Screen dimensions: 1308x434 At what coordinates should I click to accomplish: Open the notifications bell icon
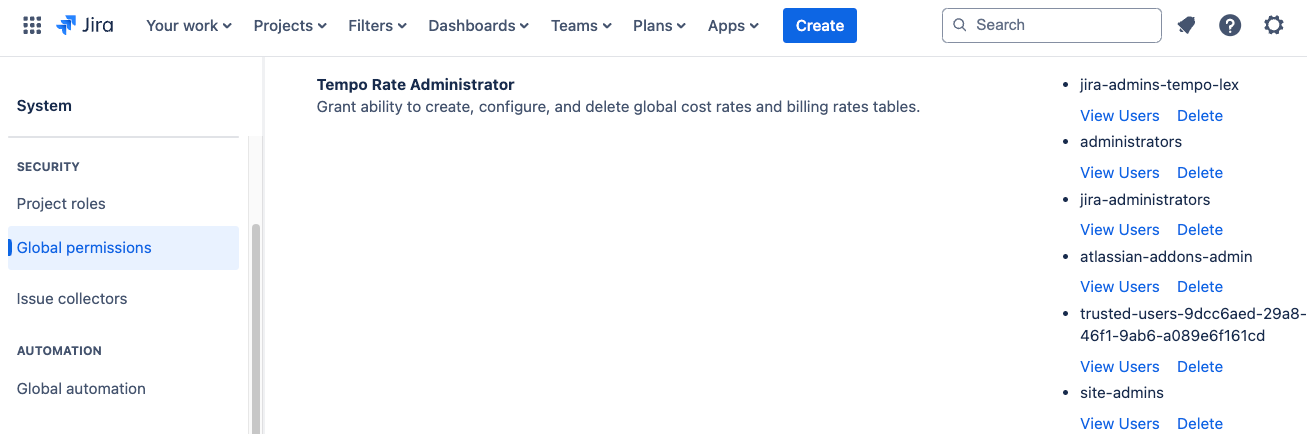click(1186, 26)
